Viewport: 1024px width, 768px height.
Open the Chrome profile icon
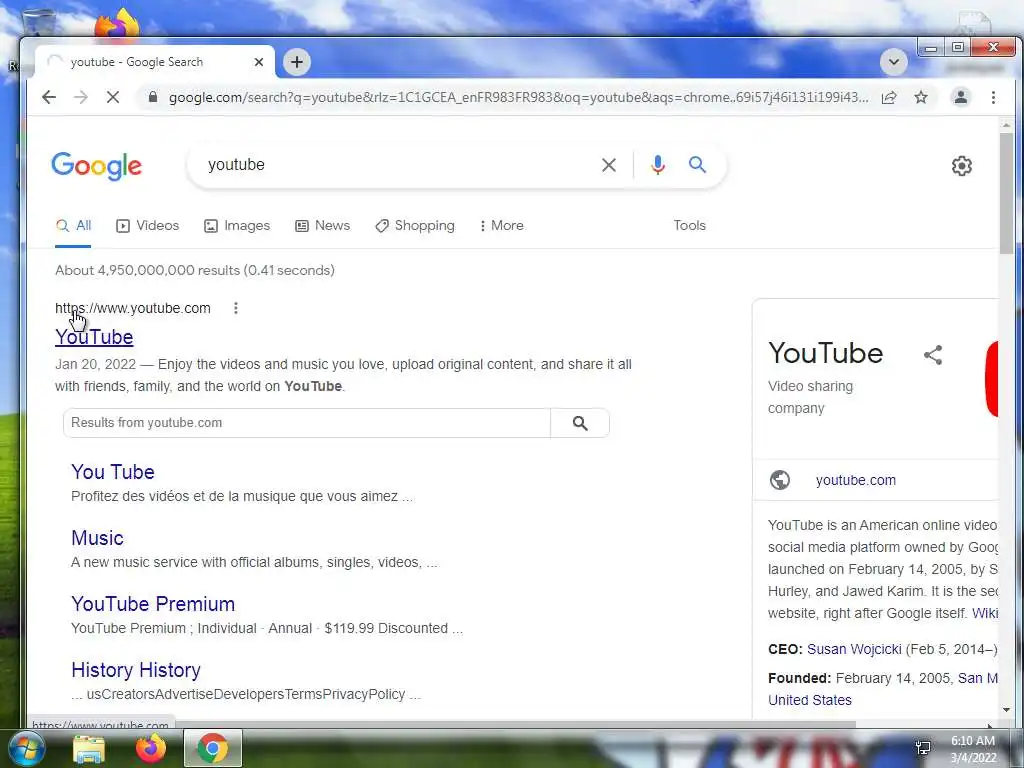coord(961,97)
